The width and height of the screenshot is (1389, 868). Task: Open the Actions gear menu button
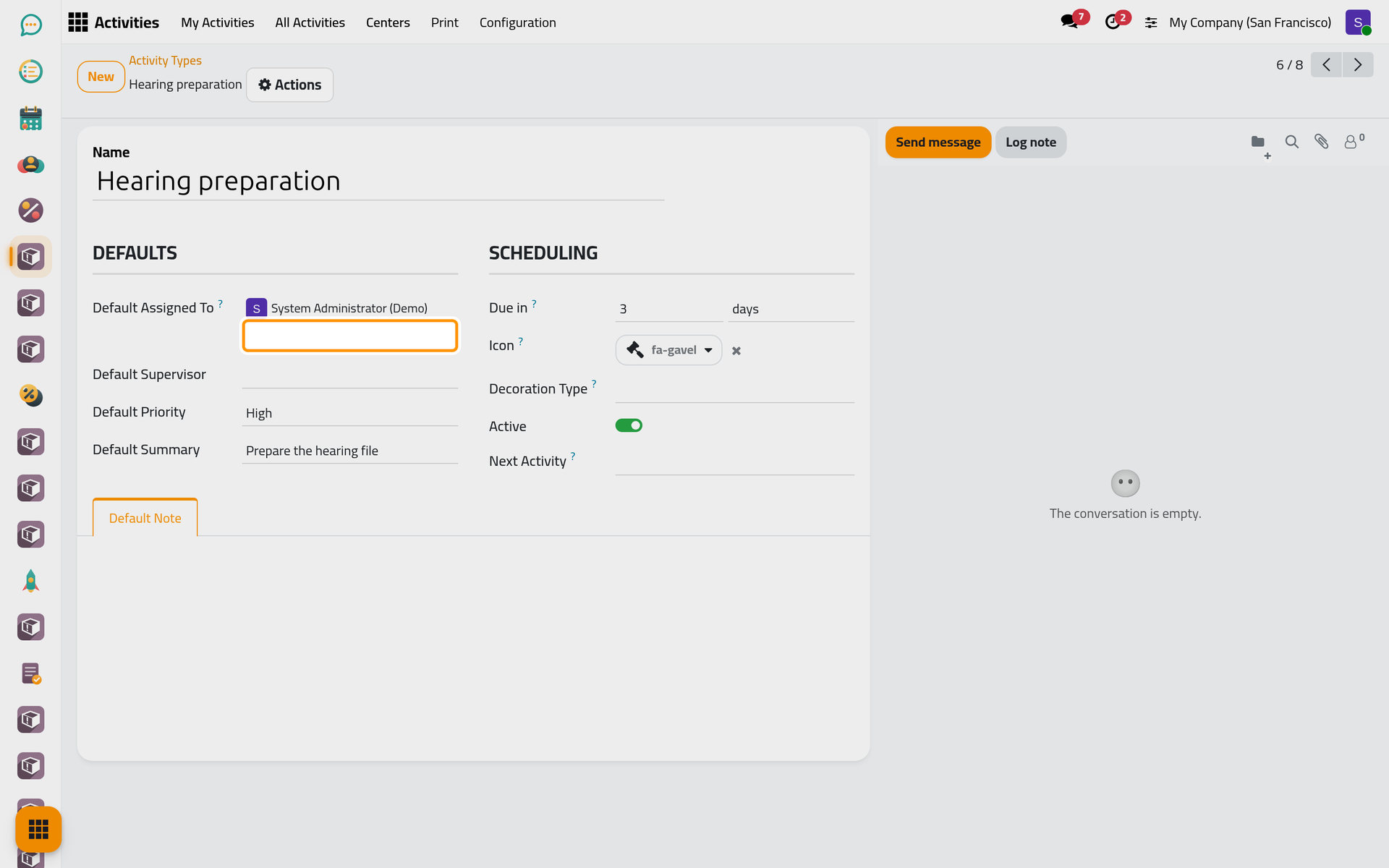[289, 85]
